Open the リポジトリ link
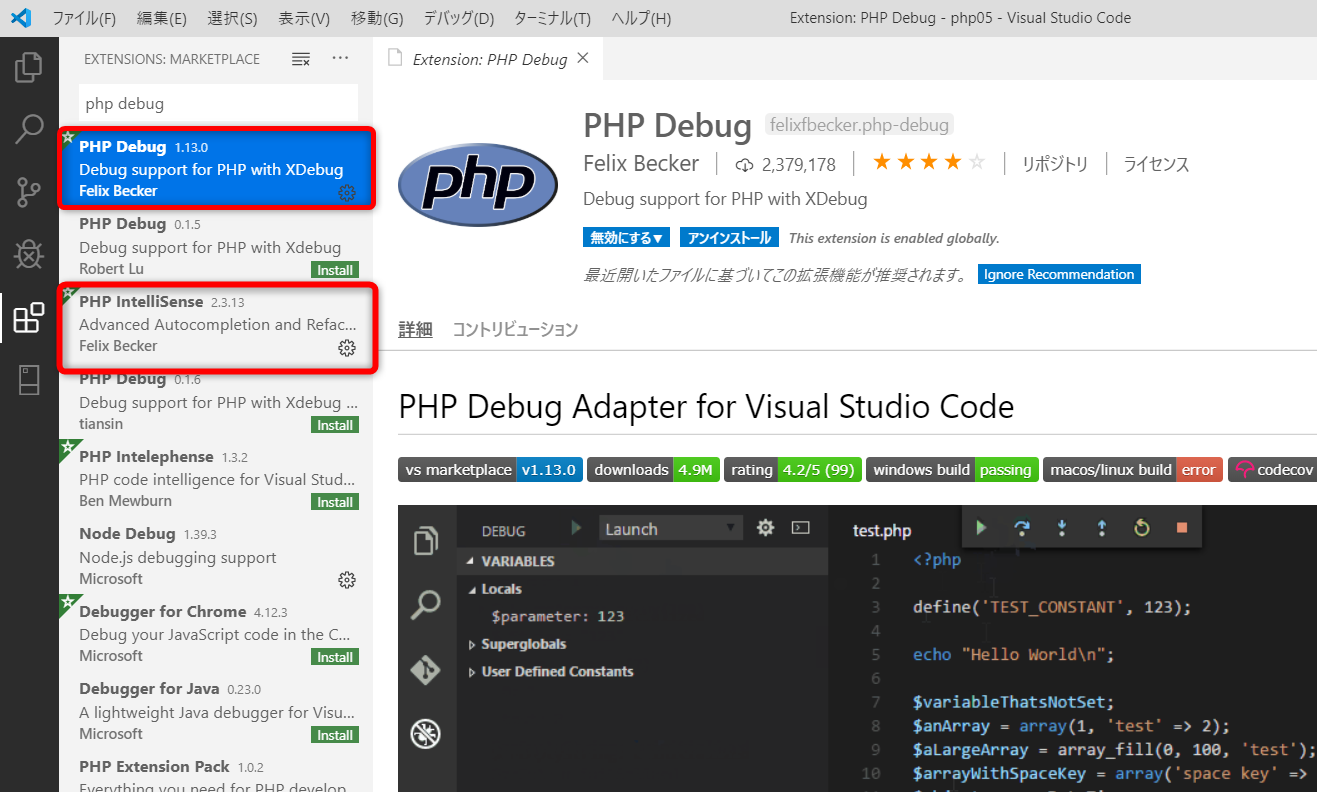This screenshot has height=792, width=1317. point(1054,164)
